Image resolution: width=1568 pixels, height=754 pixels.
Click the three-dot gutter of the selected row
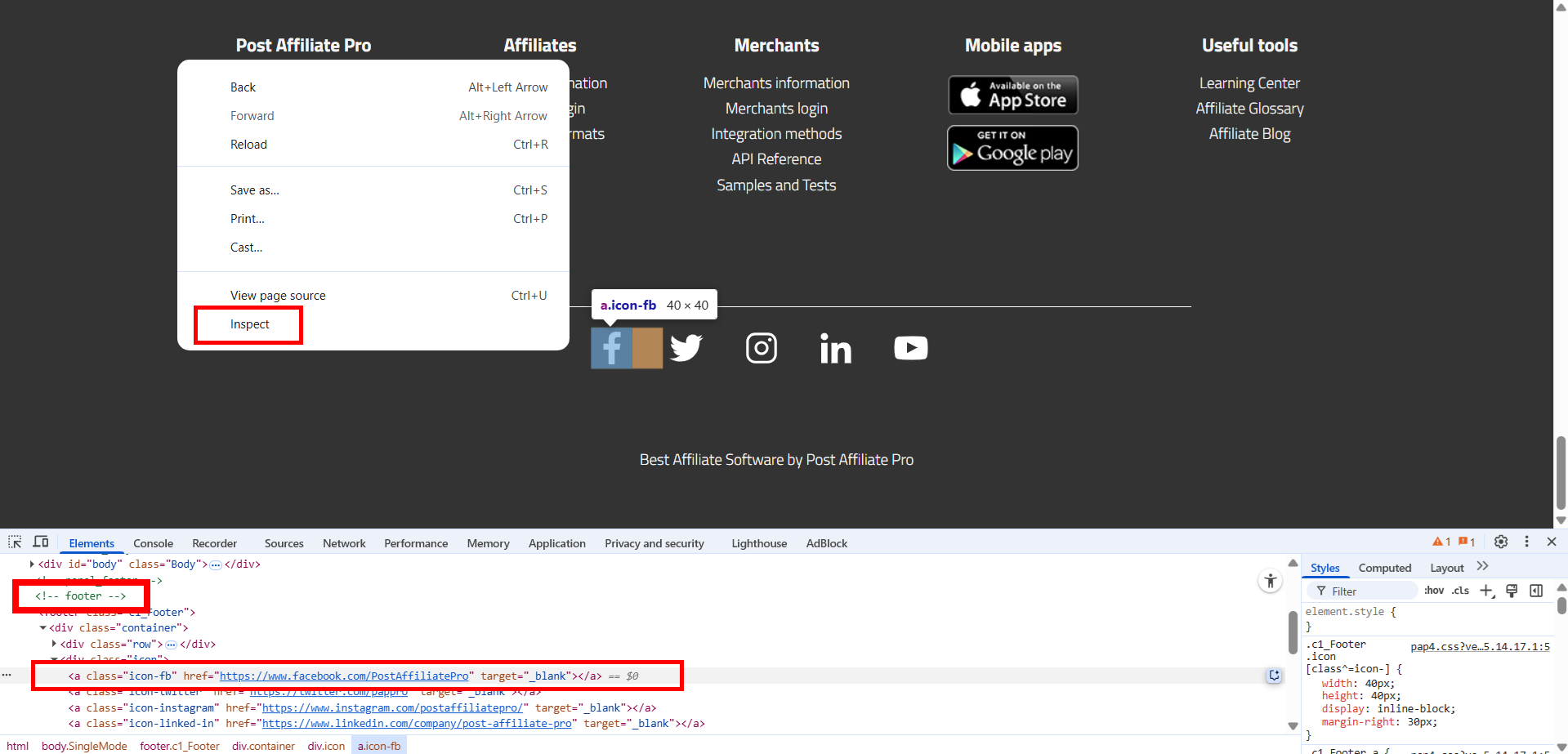coord(7,676)
